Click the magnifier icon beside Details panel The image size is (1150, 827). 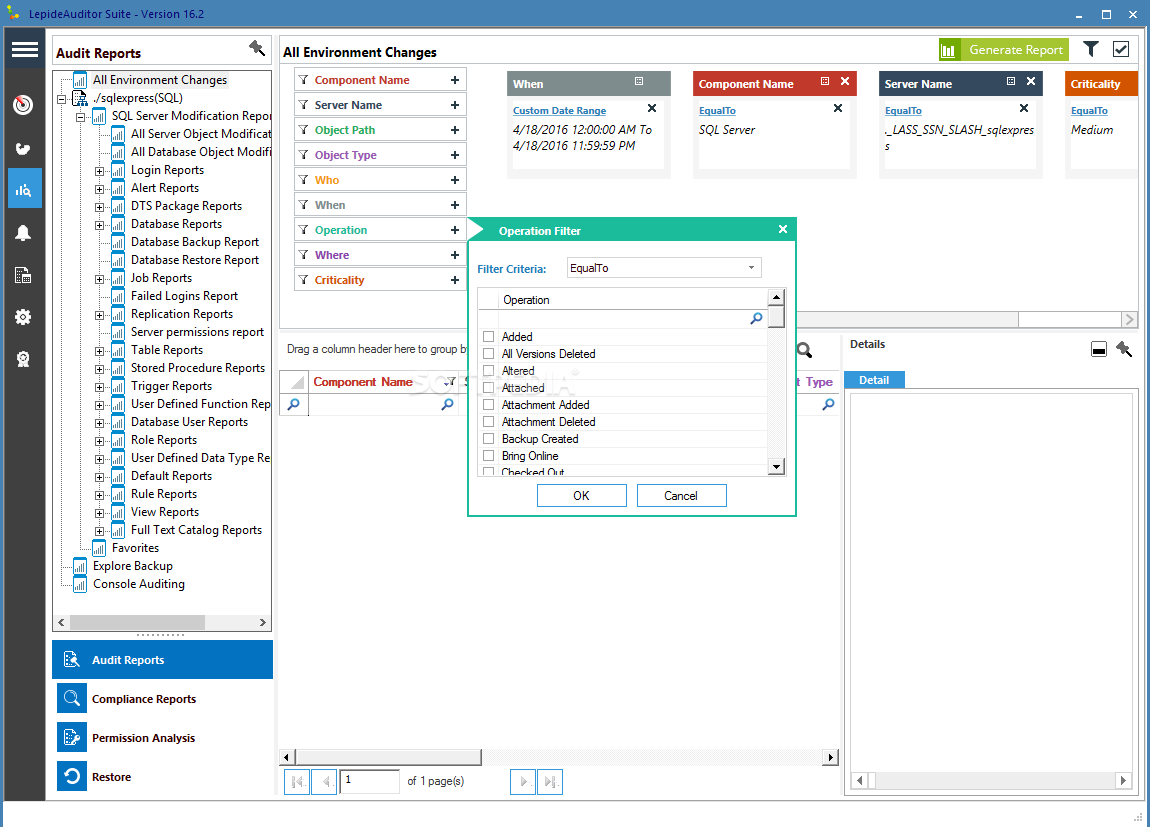[x=805, y=350]
